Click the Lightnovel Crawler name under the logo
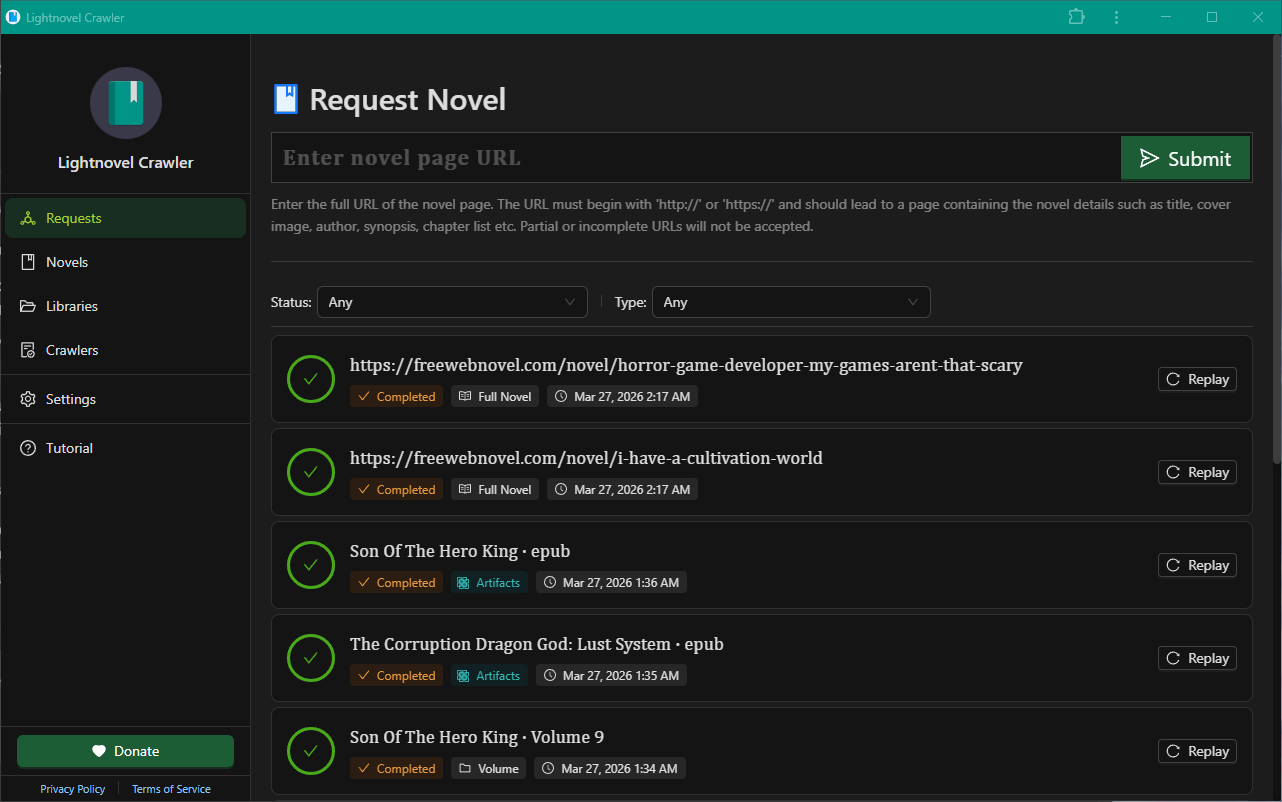This screenshot has width=1282, height=802. [x=126, y=163]
